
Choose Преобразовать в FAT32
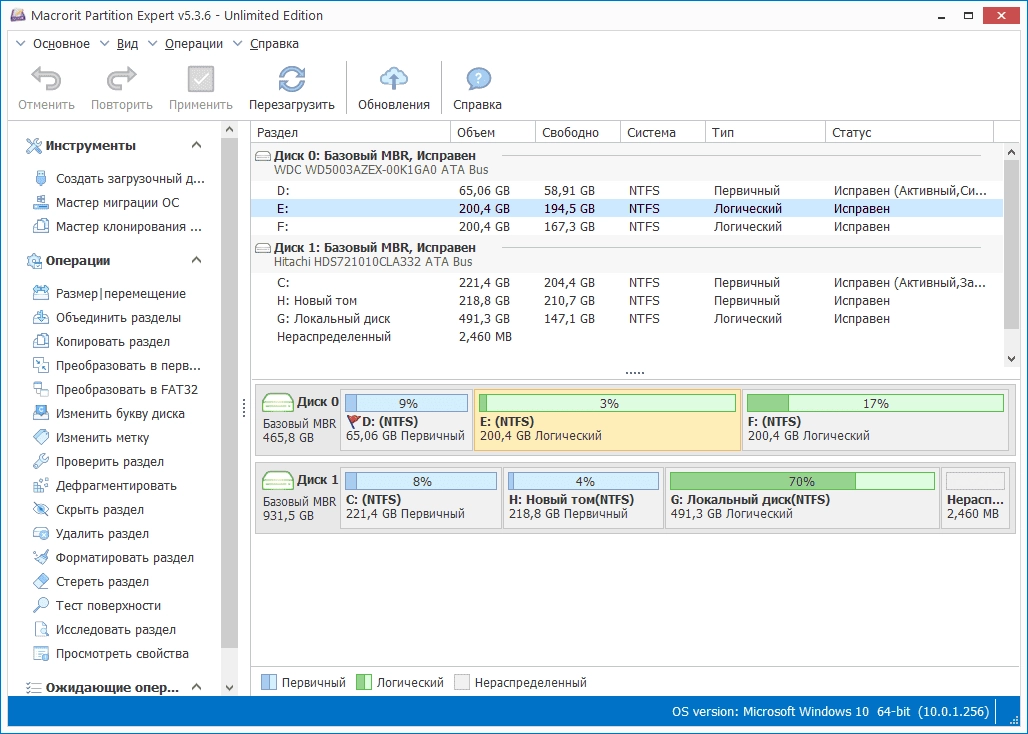pos(115,390)
